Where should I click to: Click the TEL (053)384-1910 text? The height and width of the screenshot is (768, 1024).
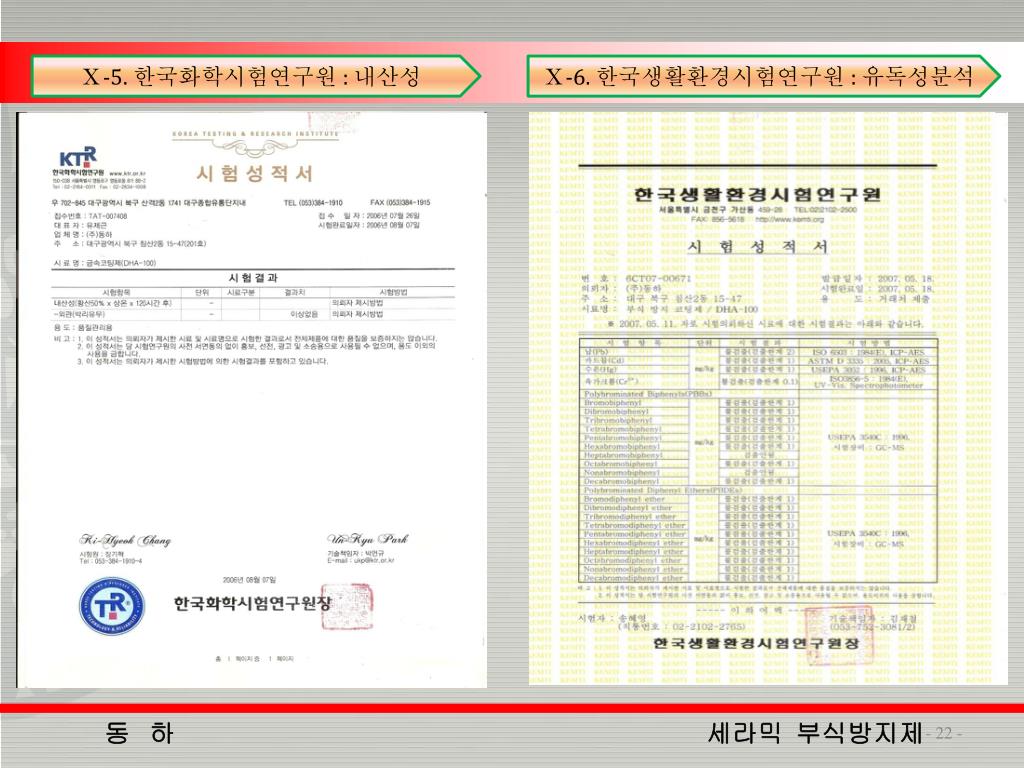point(313,202)
